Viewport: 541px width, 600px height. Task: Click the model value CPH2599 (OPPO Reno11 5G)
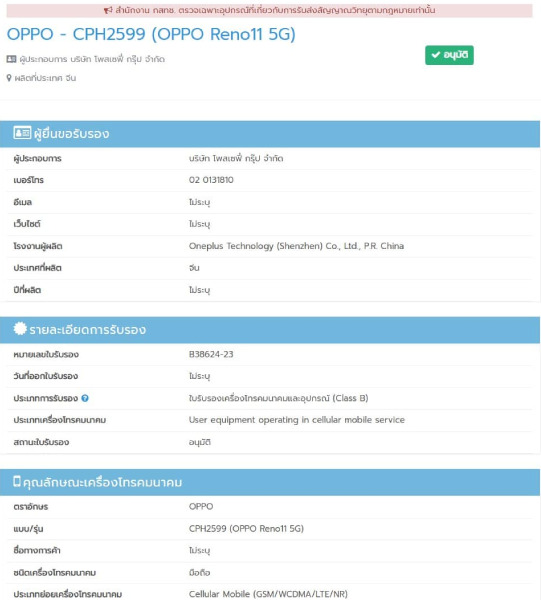(x=246, y=529)
